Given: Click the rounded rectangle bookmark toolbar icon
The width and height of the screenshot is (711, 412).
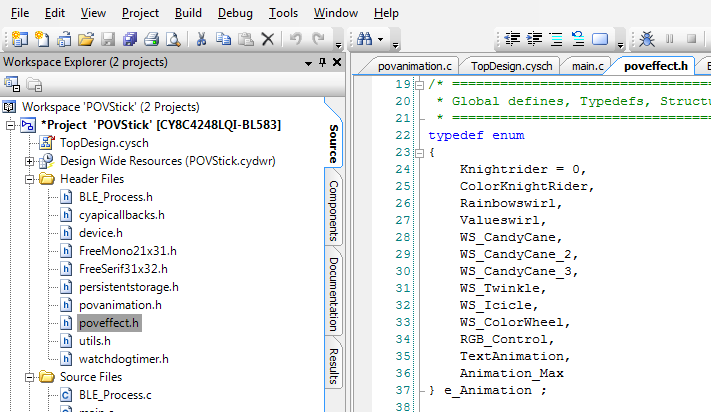Looking at the screenshot, I should pyautogui.click(x=600, y=39).
